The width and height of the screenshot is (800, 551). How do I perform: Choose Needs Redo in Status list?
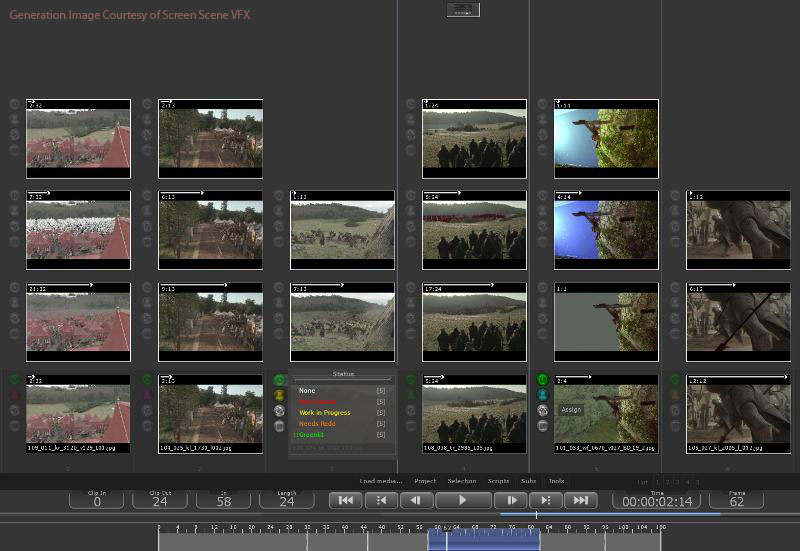click(x=317, y=424)
